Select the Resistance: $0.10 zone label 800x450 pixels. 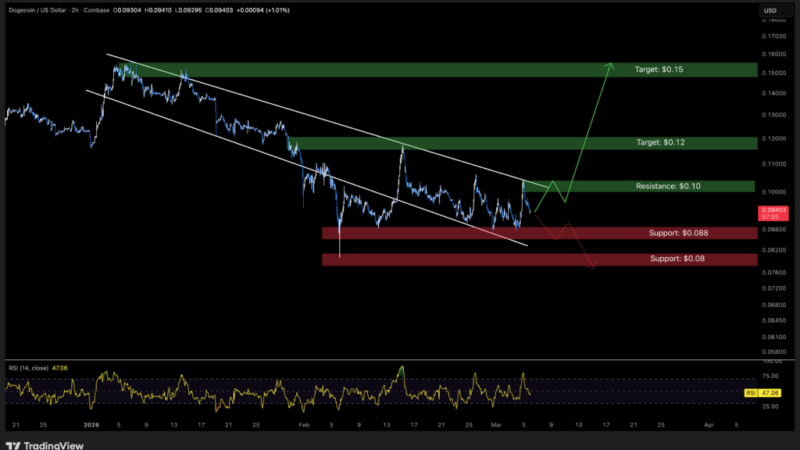pos(668,186)
